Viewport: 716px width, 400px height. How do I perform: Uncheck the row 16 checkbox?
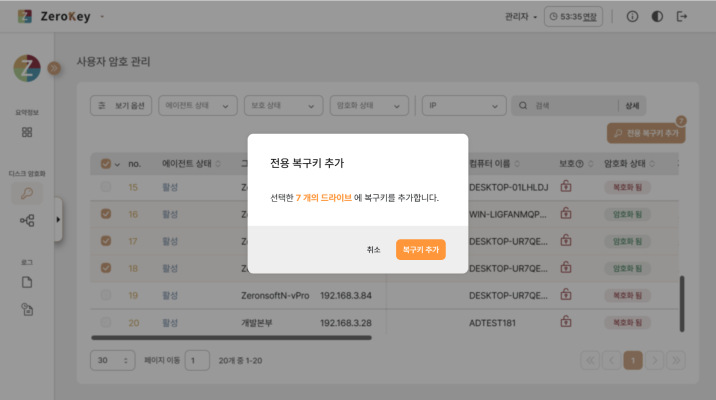tap(106, 214)
